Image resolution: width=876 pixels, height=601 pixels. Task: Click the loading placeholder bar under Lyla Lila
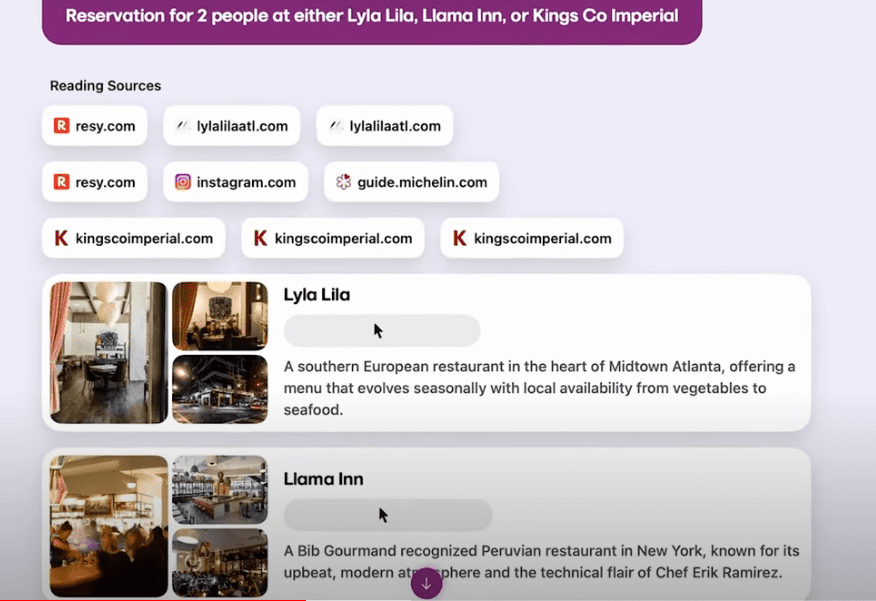coord(381,331)
